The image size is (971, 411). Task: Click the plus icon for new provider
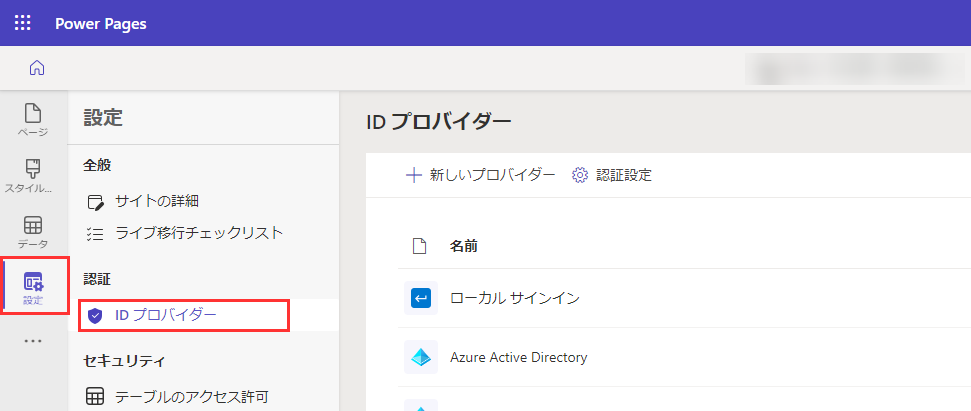(x=413, y=175)
